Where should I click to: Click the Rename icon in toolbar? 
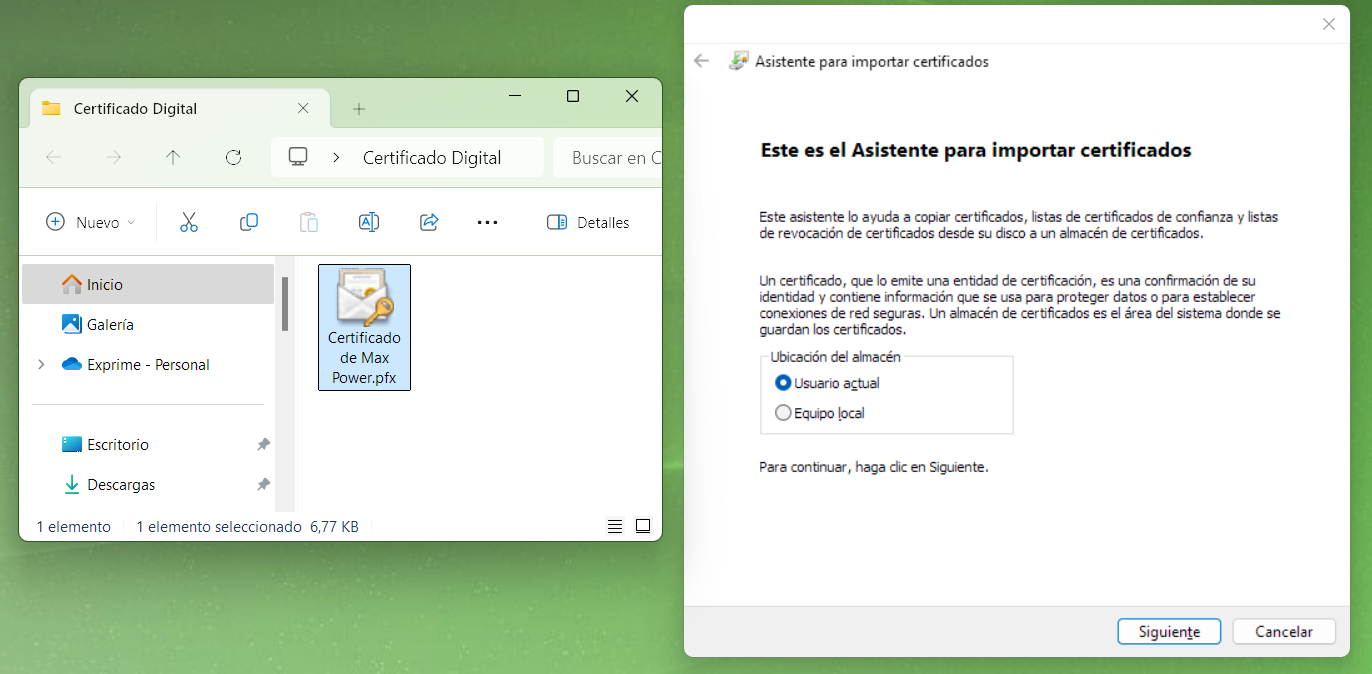(369, 222)
